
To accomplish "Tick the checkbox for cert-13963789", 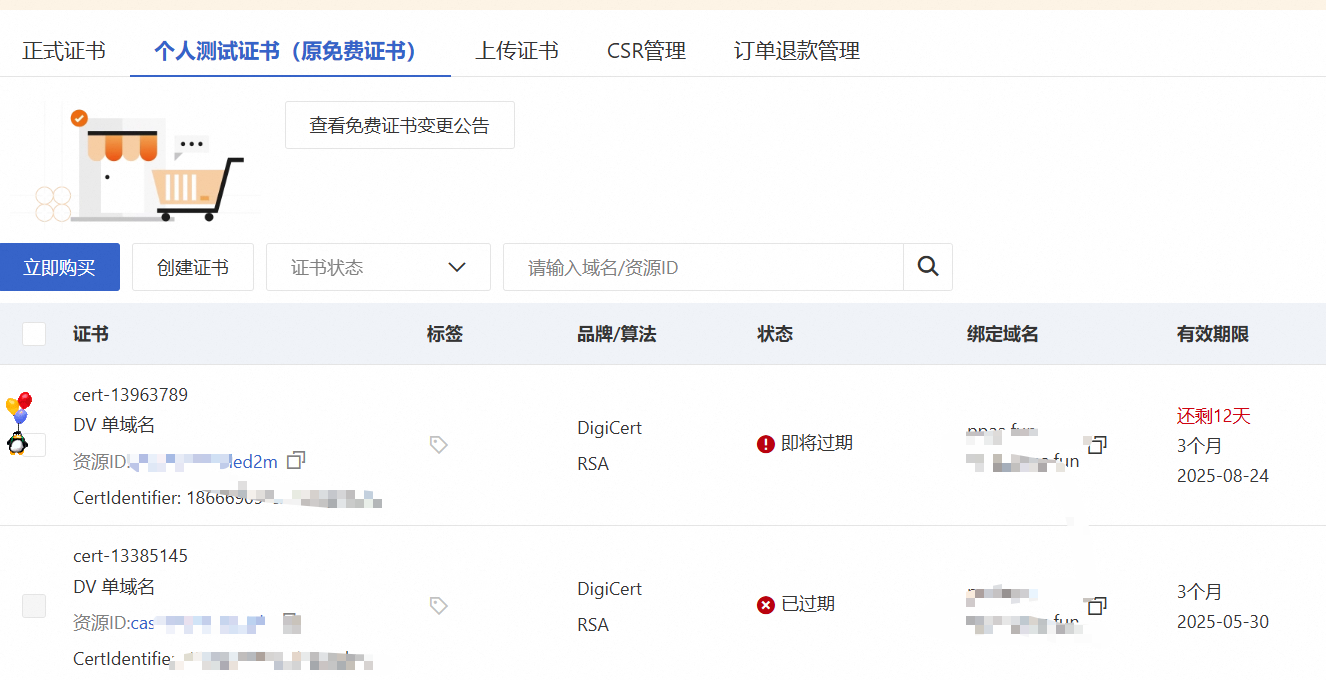I will pos(36,445).
